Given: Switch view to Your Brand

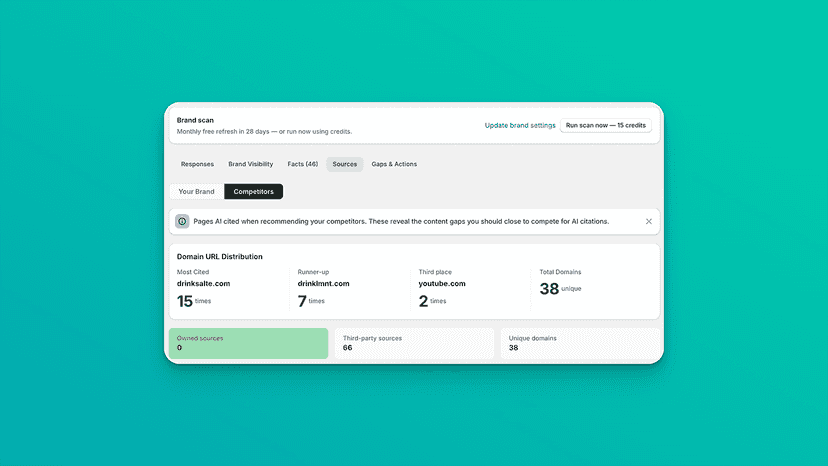Looking at the screenshot, I should tap(196, 191).
